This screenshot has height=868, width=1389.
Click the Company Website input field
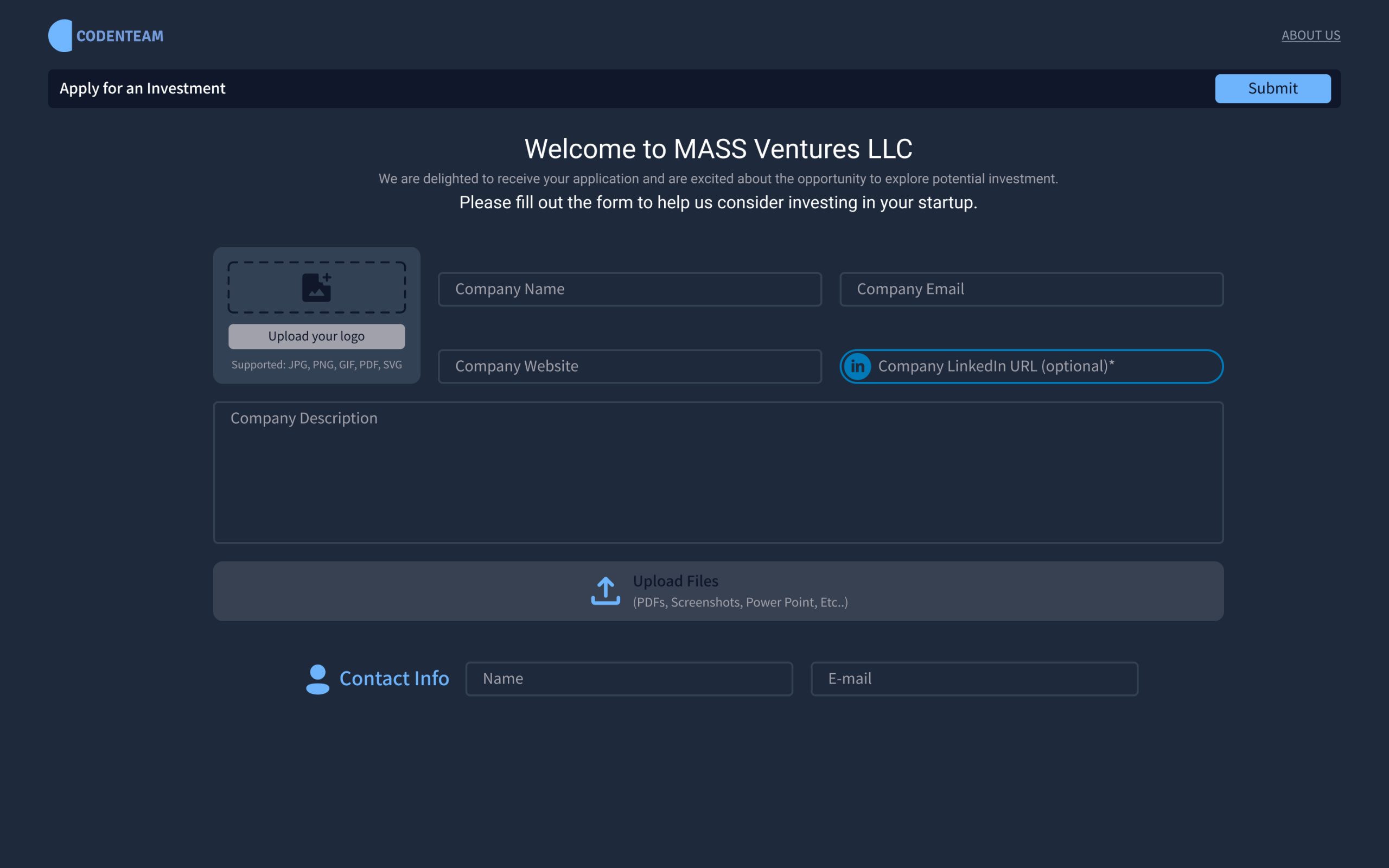click(629, 366)
